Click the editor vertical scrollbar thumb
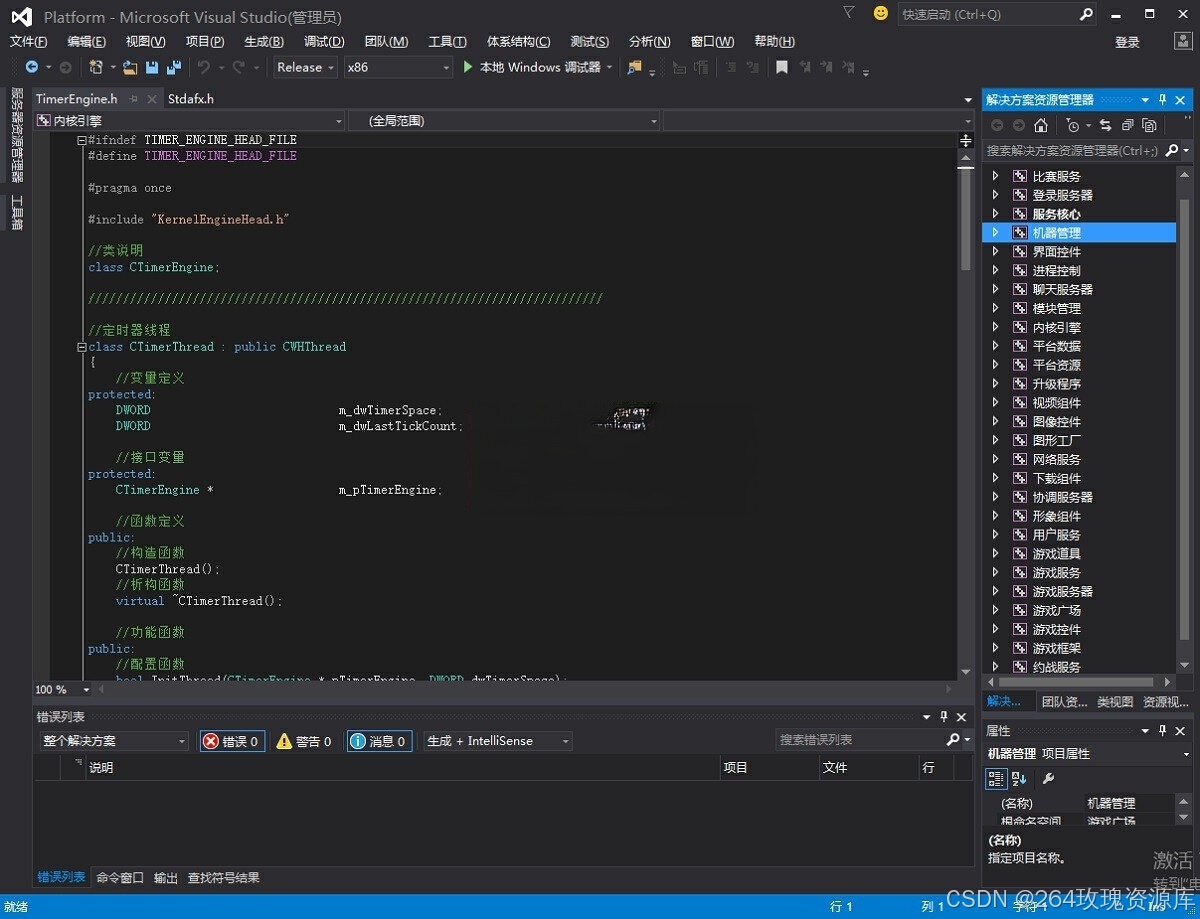1200x919 pixels. point(966,218)
